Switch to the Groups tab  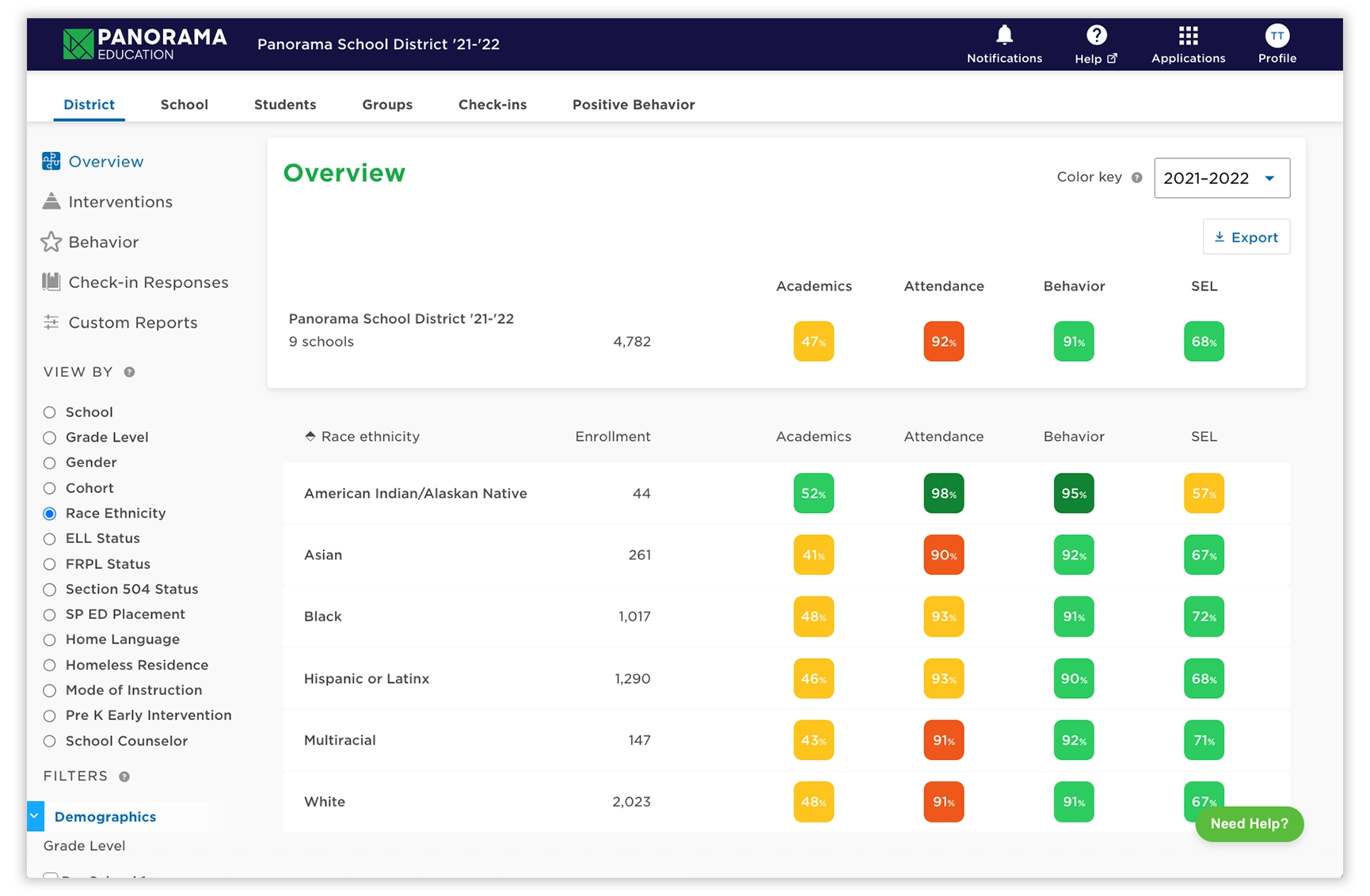point(387,104)
